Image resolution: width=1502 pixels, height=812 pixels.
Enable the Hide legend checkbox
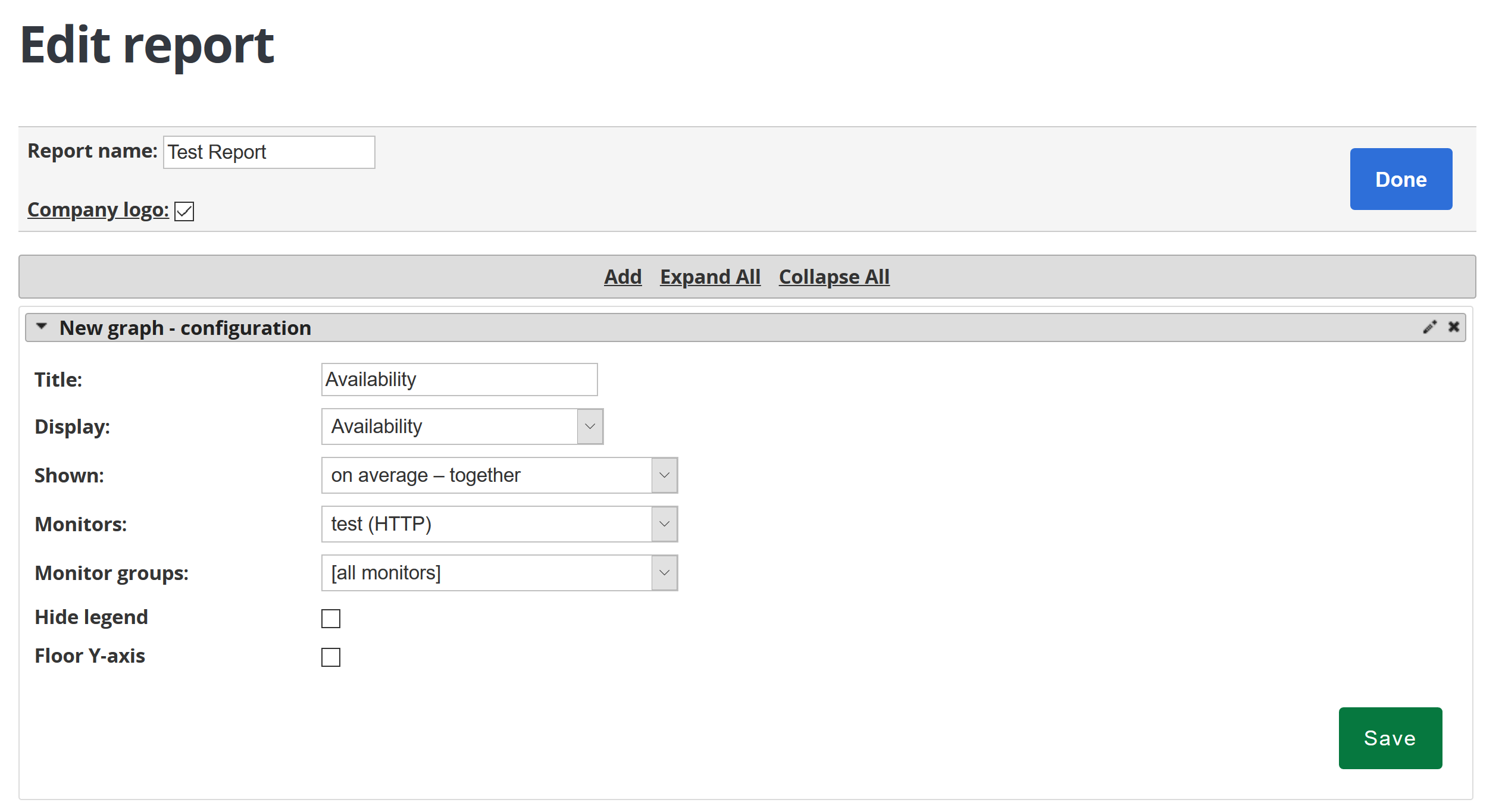[331, 619]
